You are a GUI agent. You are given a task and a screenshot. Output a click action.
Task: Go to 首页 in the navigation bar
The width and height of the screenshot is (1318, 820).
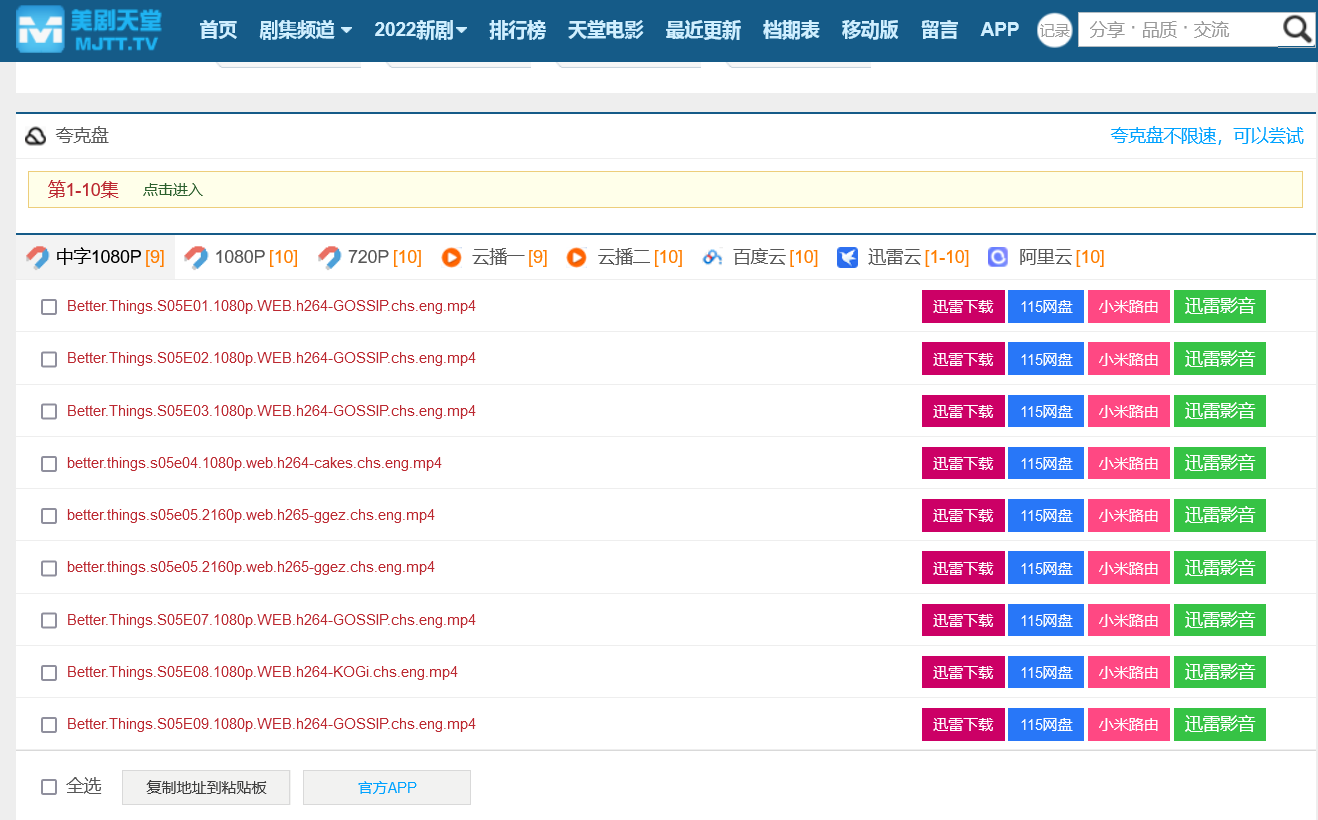point(218,30)
